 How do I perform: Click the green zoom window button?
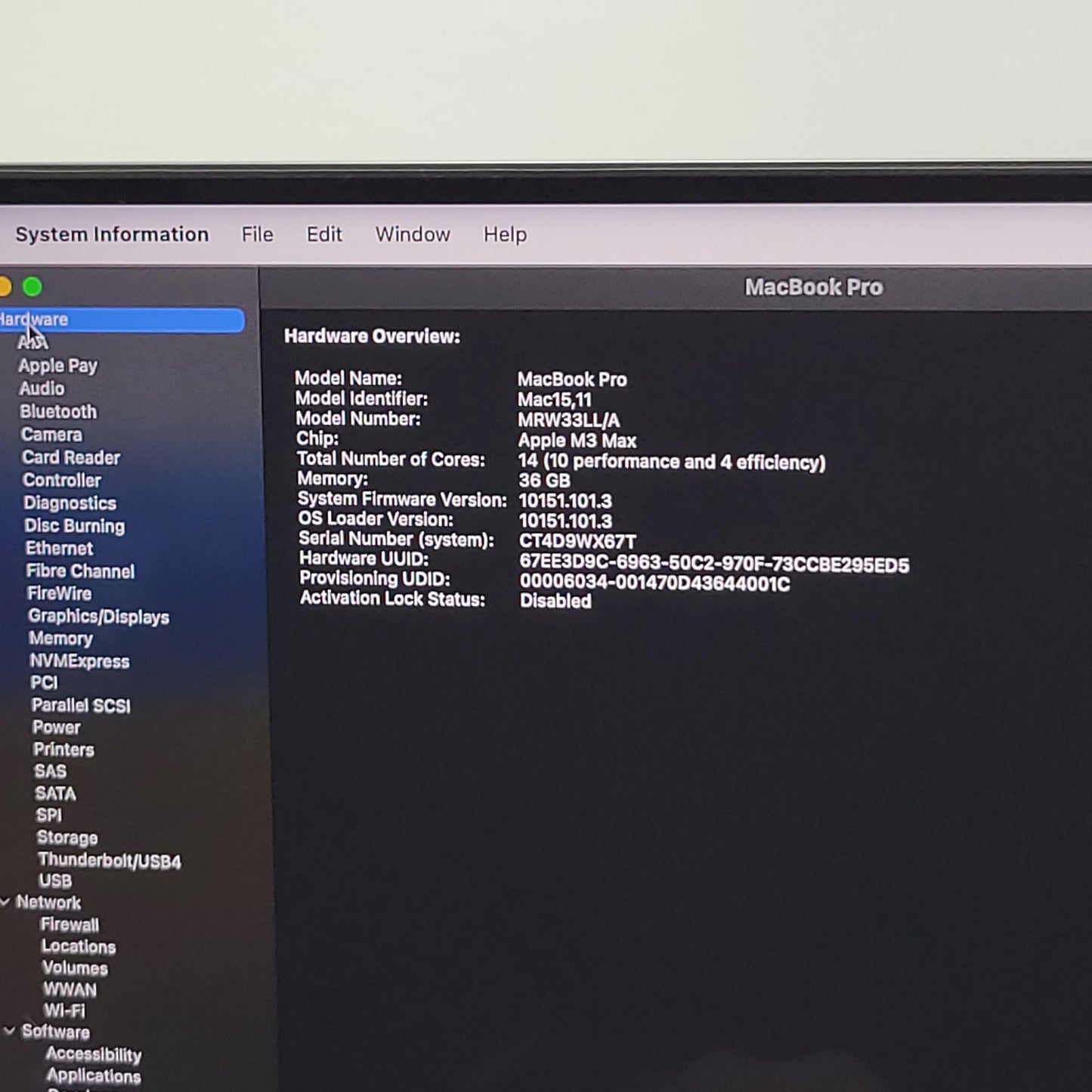(x=32, y=286)
